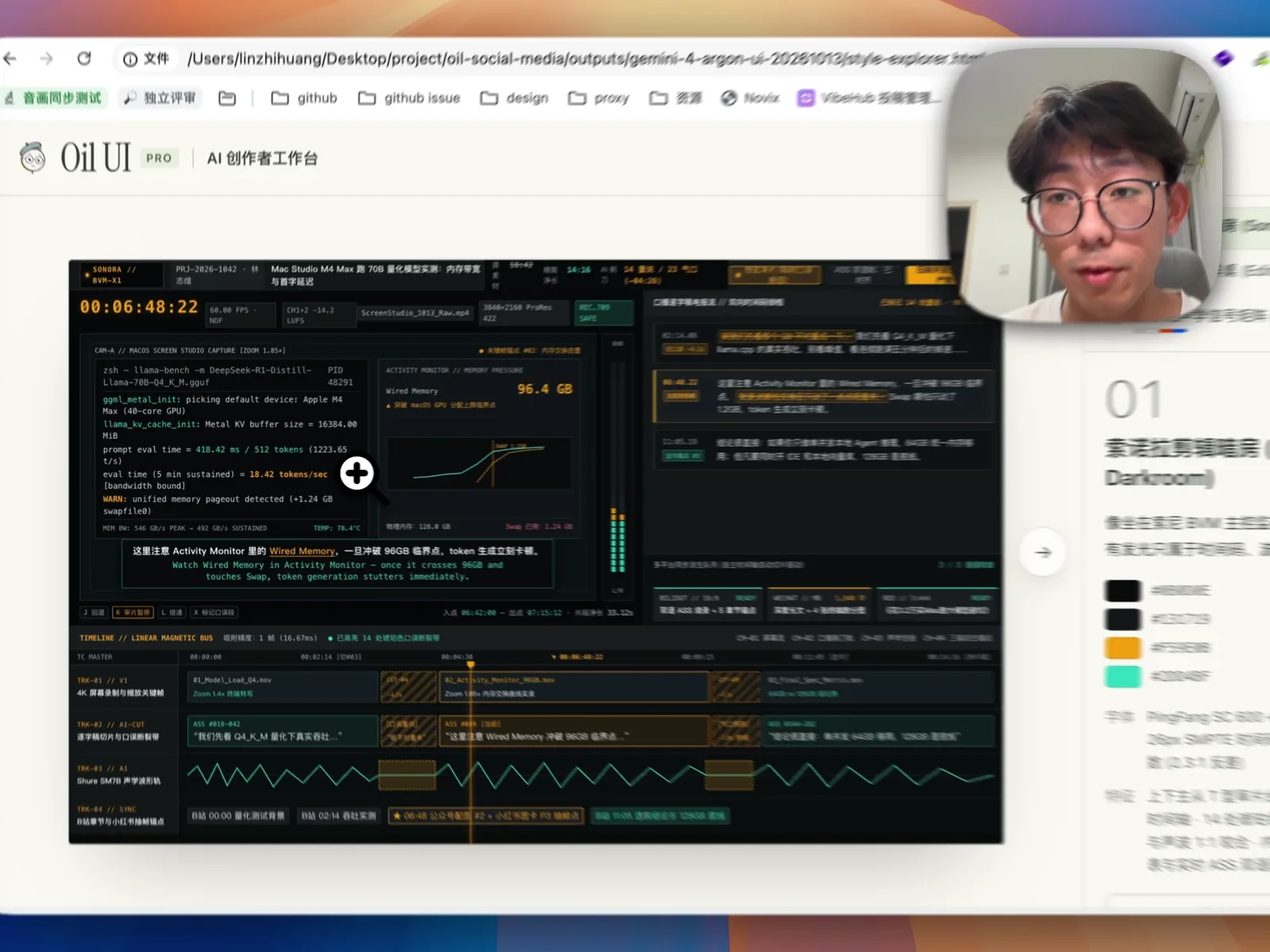Open the design bookmark folder
Viewport: 1270px width, 952px height.
tap(514, 98)
